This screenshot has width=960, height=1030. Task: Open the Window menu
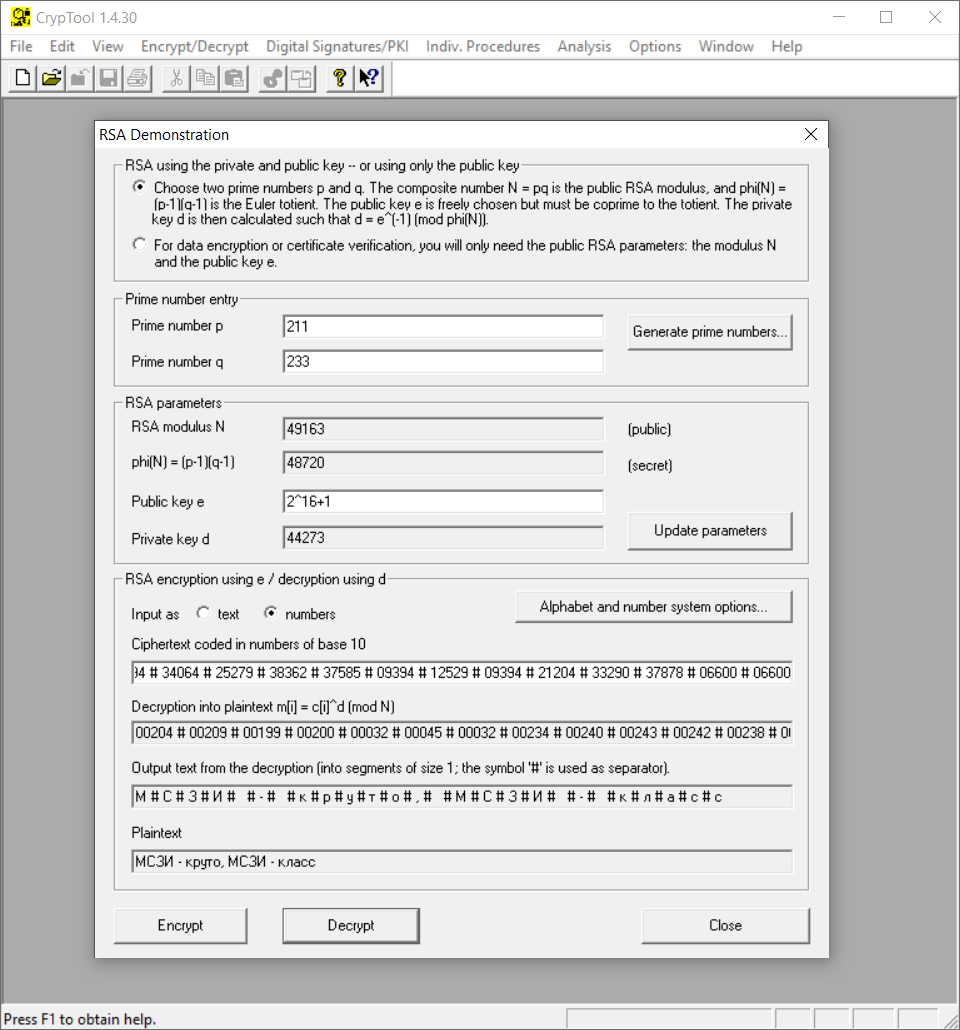[x=726, y=47]
